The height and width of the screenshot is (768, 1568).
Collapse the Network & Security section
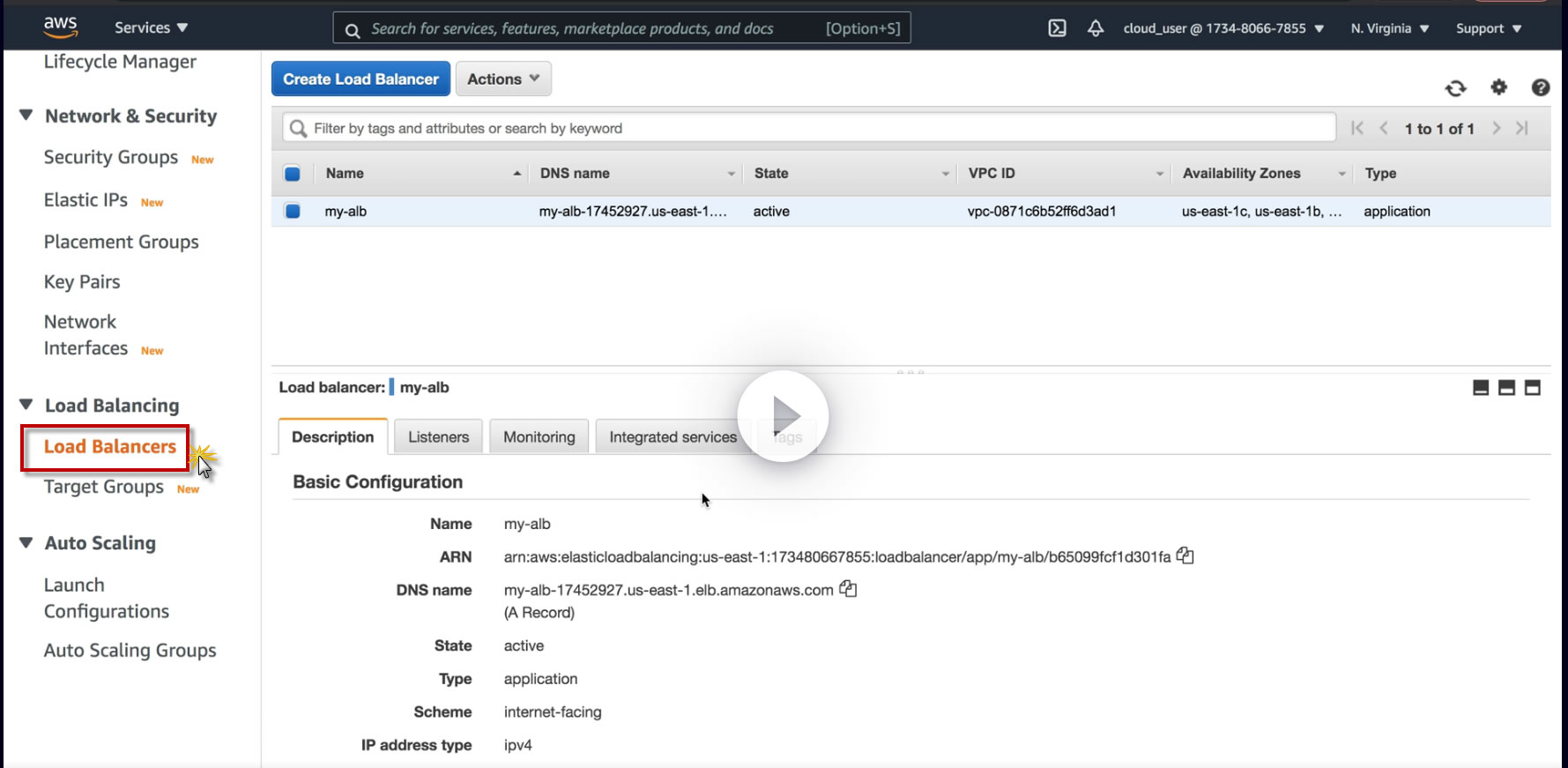point(26,116)
